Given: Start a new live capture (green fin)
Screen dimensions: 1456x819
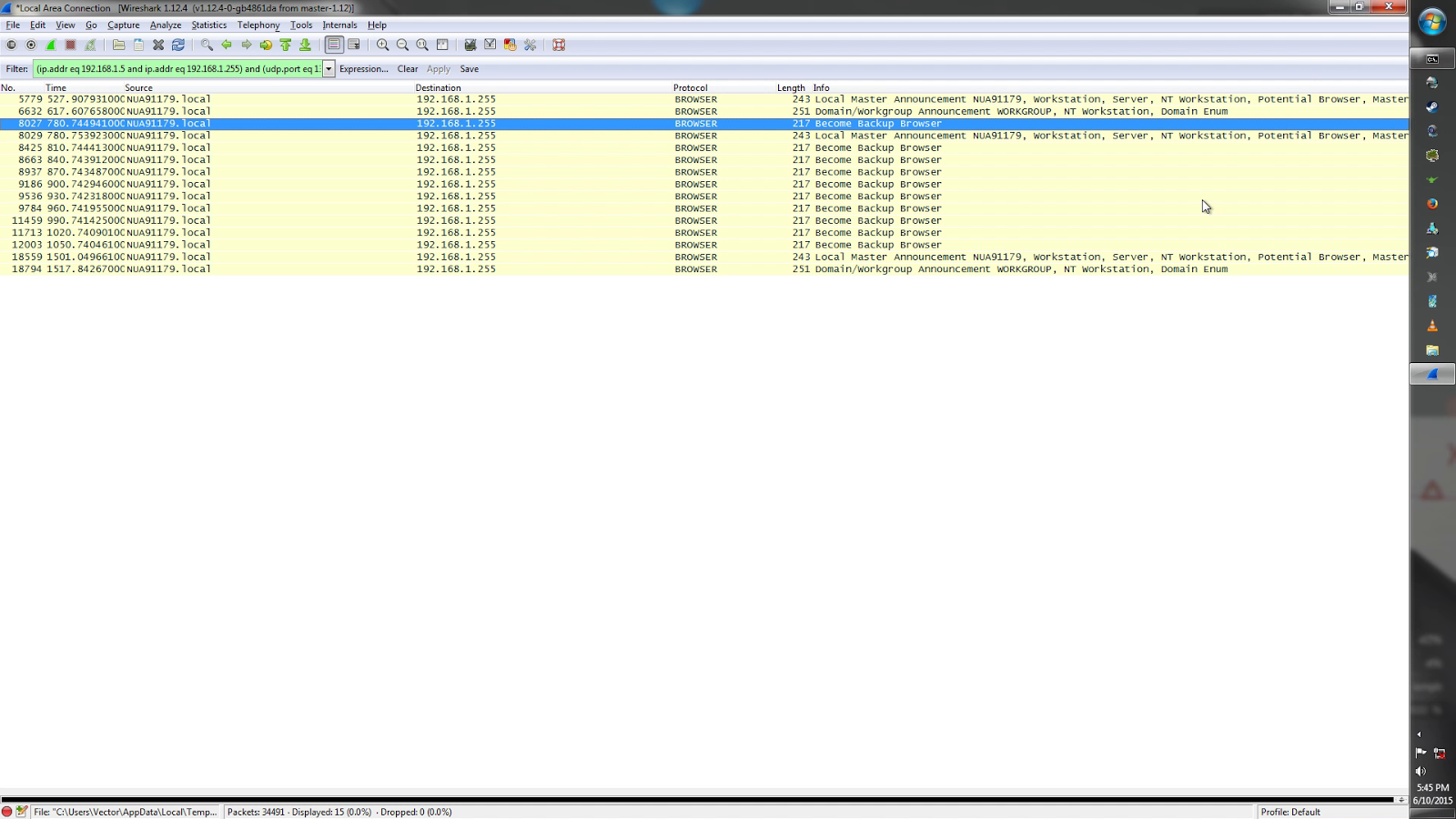Looking at the screenshot, I should [51, 45].
